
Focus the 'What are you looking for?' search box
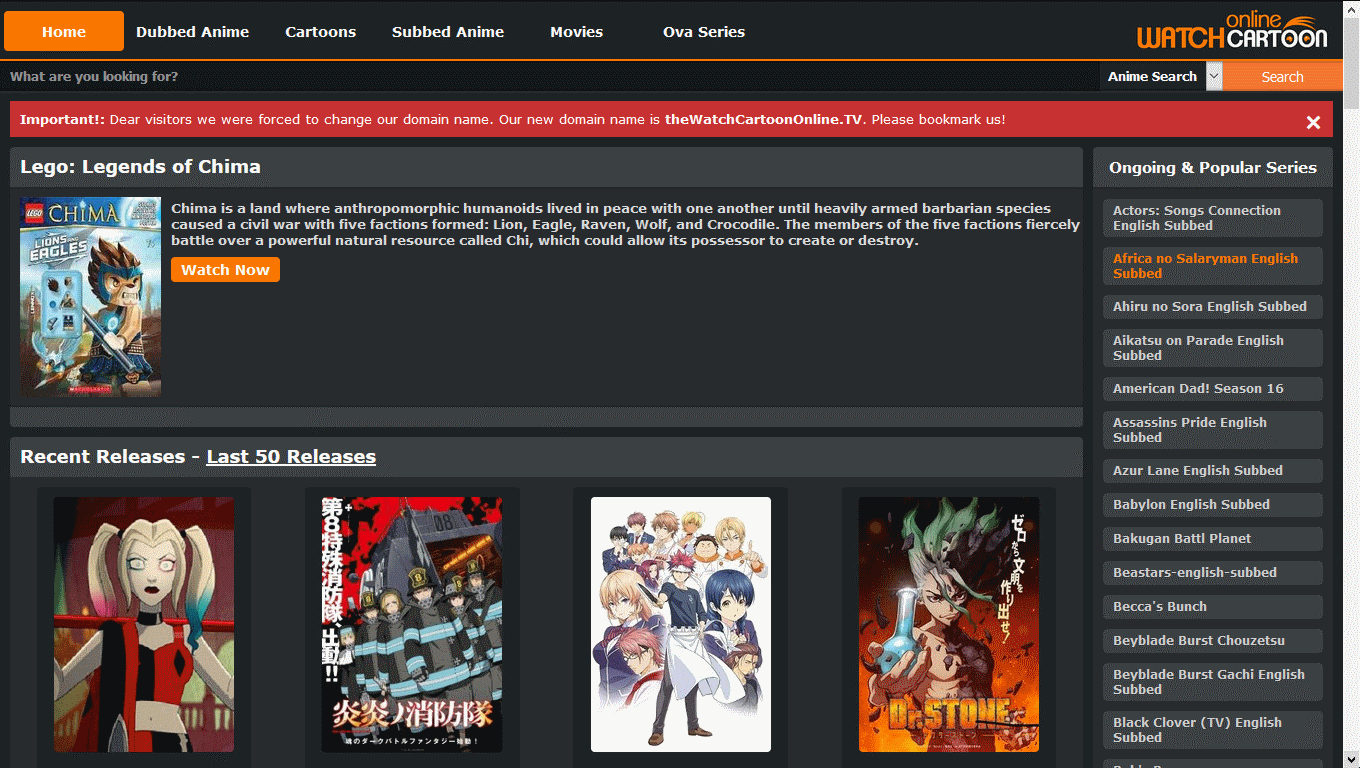(x=550, y=76)
